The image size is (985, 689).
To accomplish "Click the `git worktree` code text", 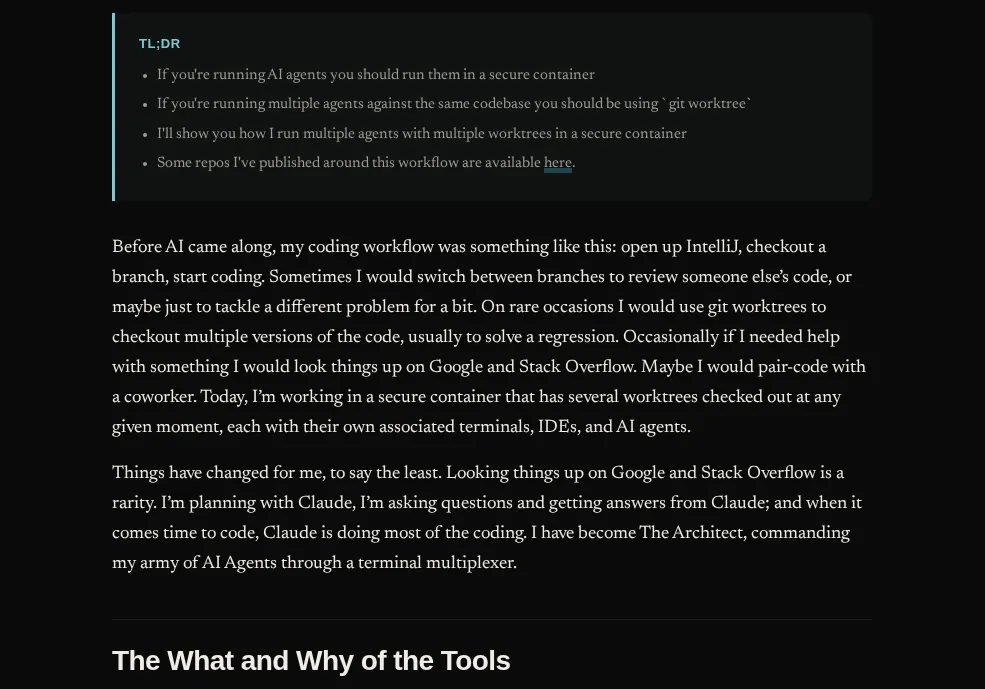I will [708, 104].
